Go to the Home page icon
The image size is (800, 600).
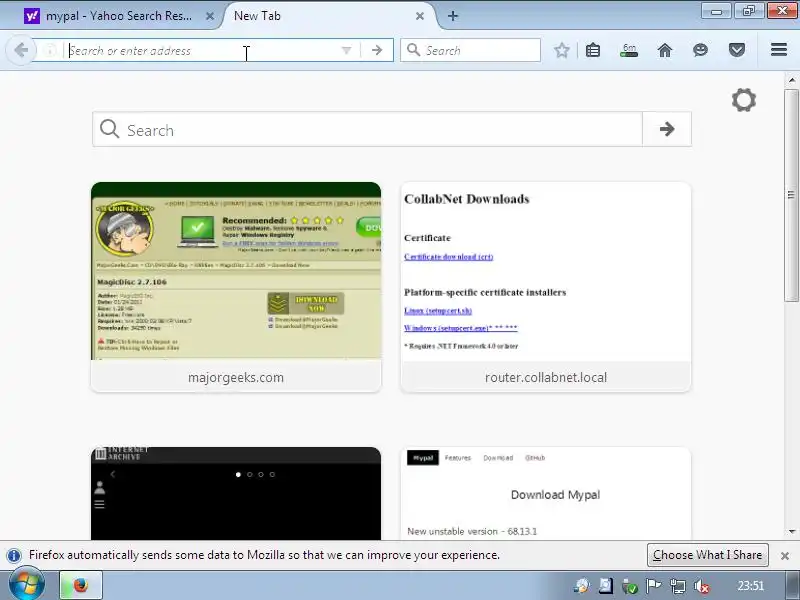pos(665,50)
